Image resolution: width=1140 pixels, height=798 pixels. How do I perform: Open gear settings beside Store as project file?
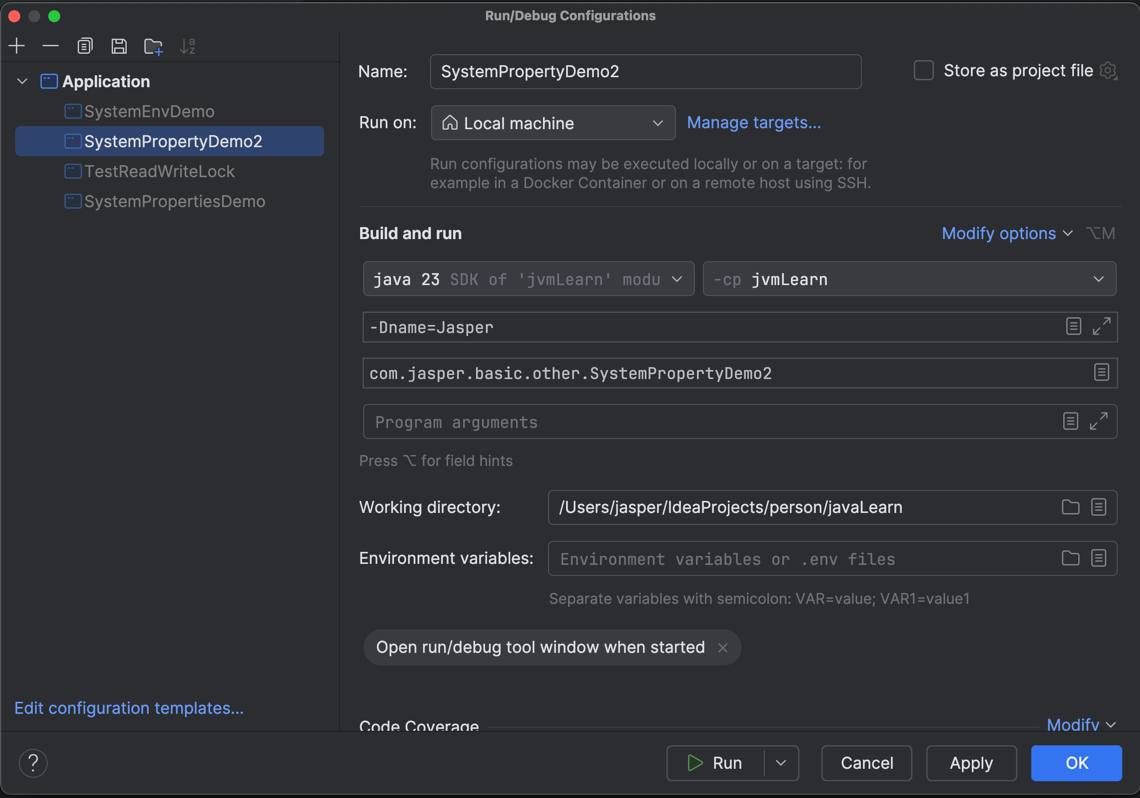1109,70
